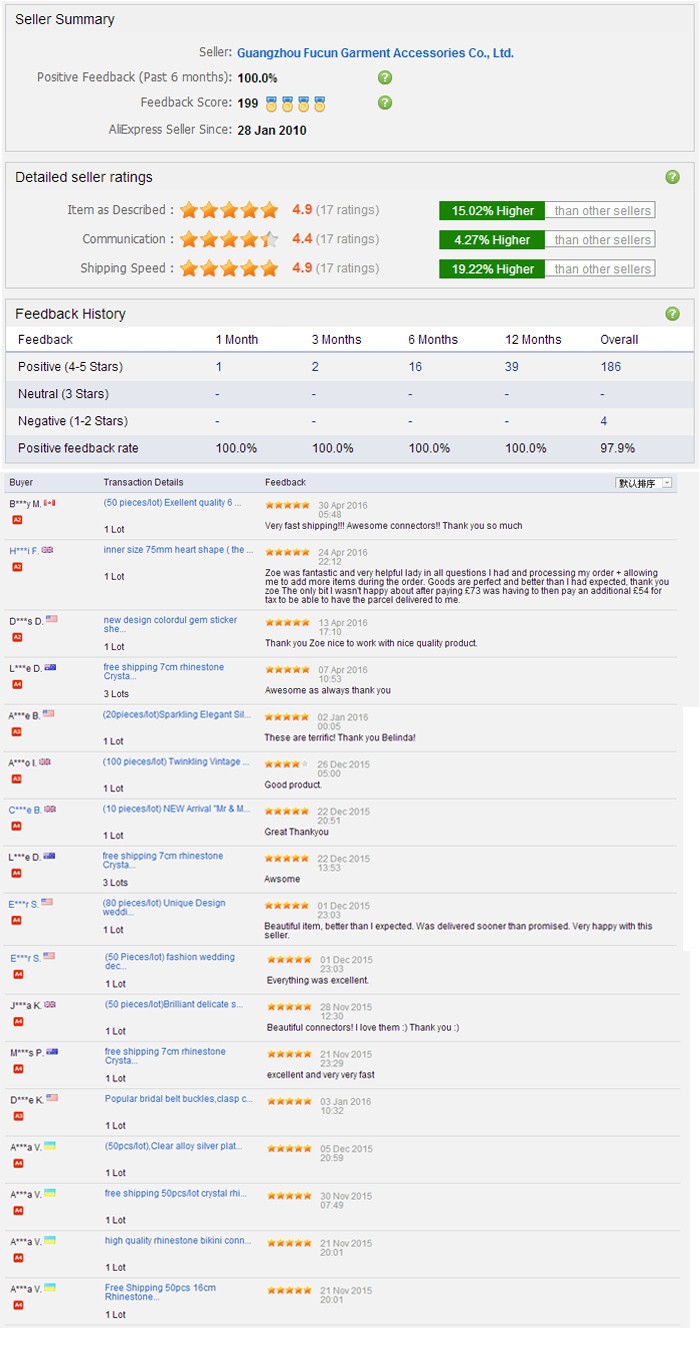Open product 'Free Shipping 50pcs 16cm Rhinestone'
The height and width of the screenshot is (1350, 700).
(x=160, y=1292)
